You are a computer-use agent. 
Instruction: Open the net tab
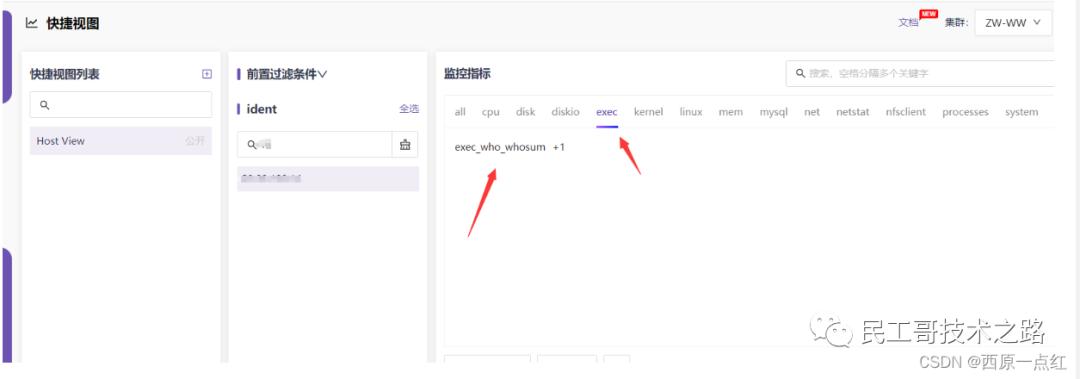812,112
